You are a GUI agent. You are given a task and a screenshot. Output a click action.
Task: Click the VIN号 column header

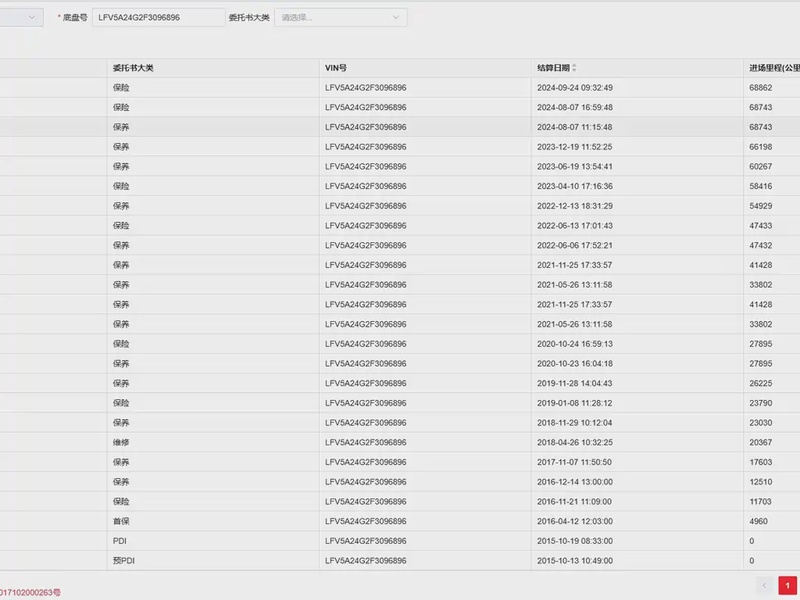(336, 68)
